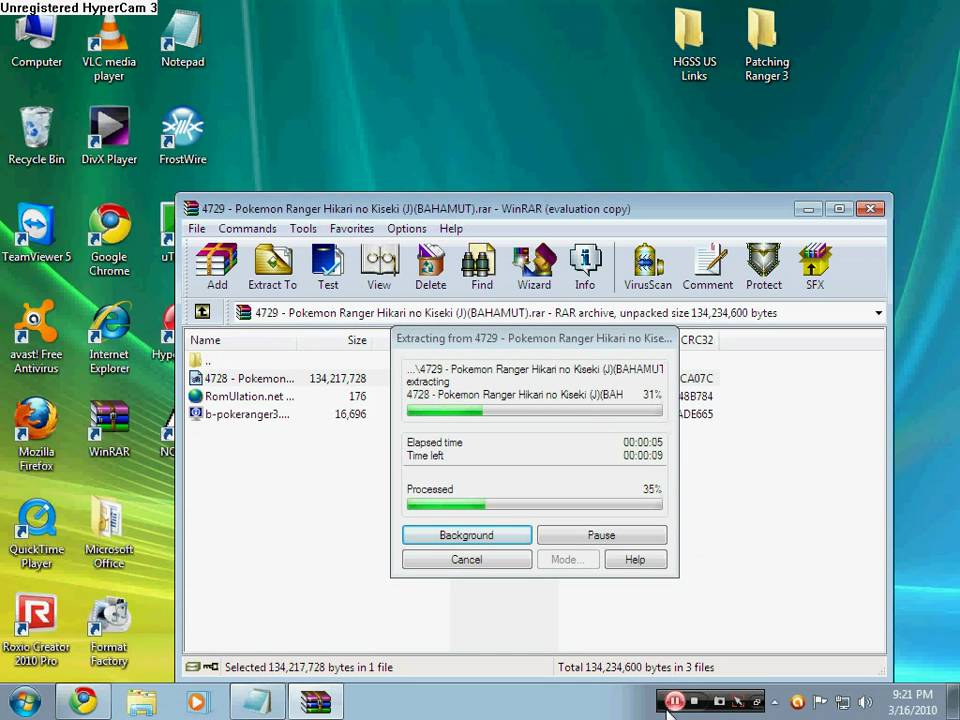Screen dimensions: 960x720
Task: Select the Google Chrome desktop shortcut
Action: coord(109,240)
